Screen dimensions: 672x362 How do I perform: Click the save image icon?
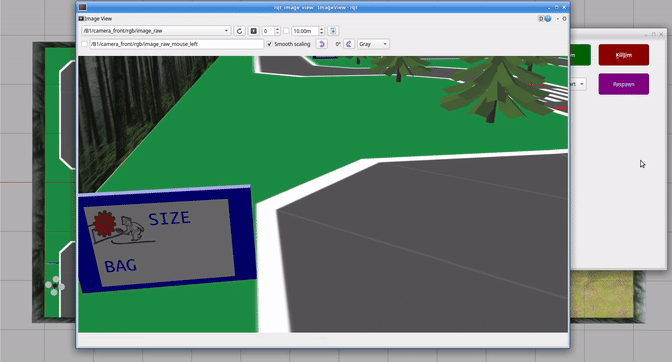(333, 31)
